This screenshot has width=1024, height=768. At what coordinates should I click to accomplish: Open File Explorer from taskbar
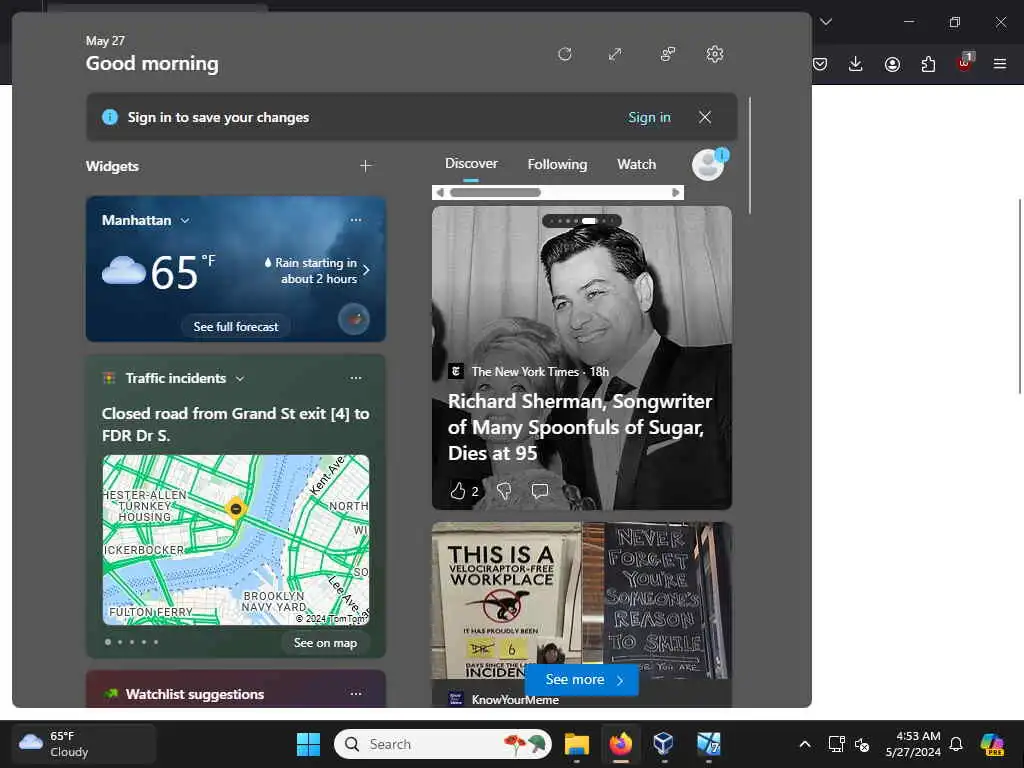577,744
